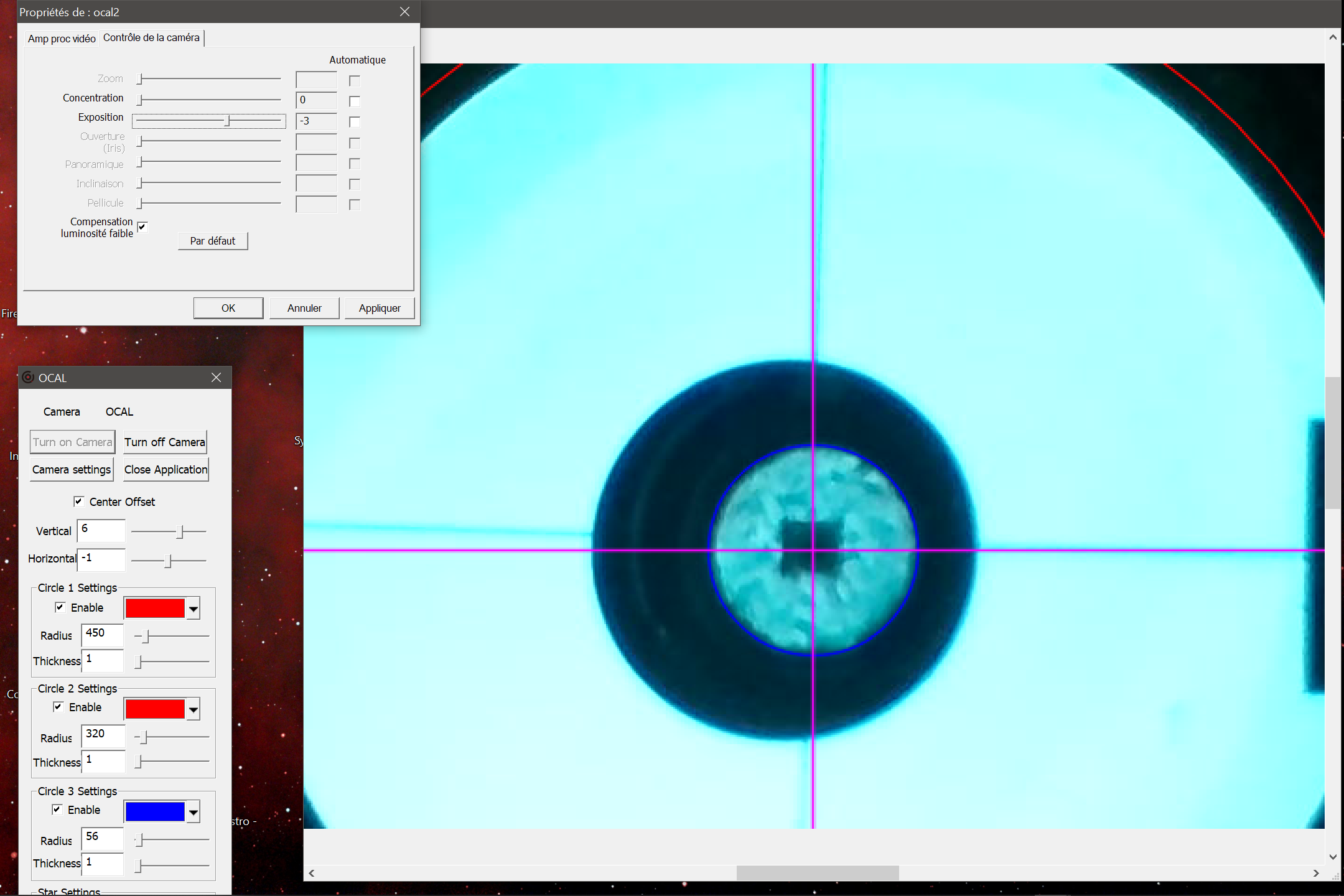Screen dimensions: 1344x896
Task: Click the OCAL window logo icon
Action: (28, 377)
